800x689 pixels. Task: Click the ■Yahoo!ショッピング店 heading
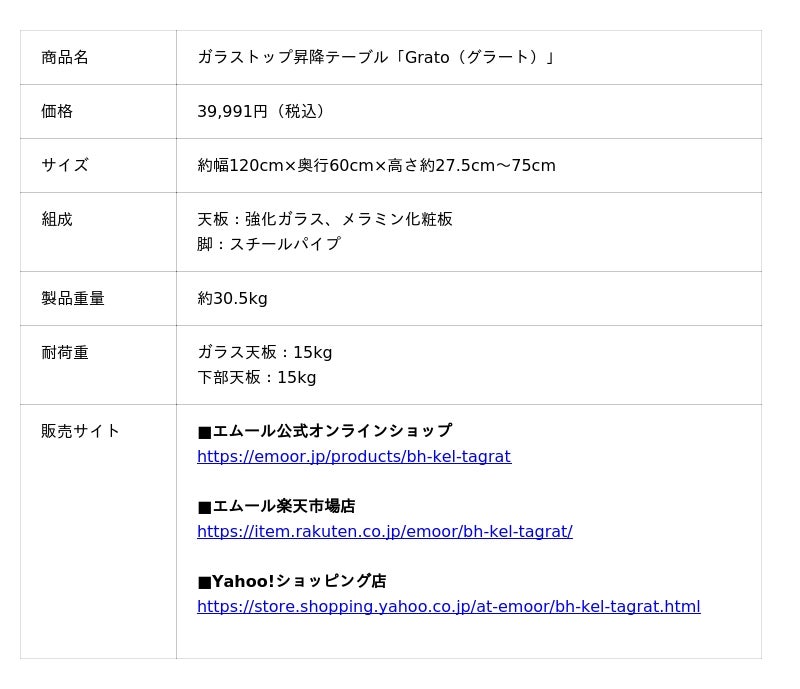tap(291, 582)
